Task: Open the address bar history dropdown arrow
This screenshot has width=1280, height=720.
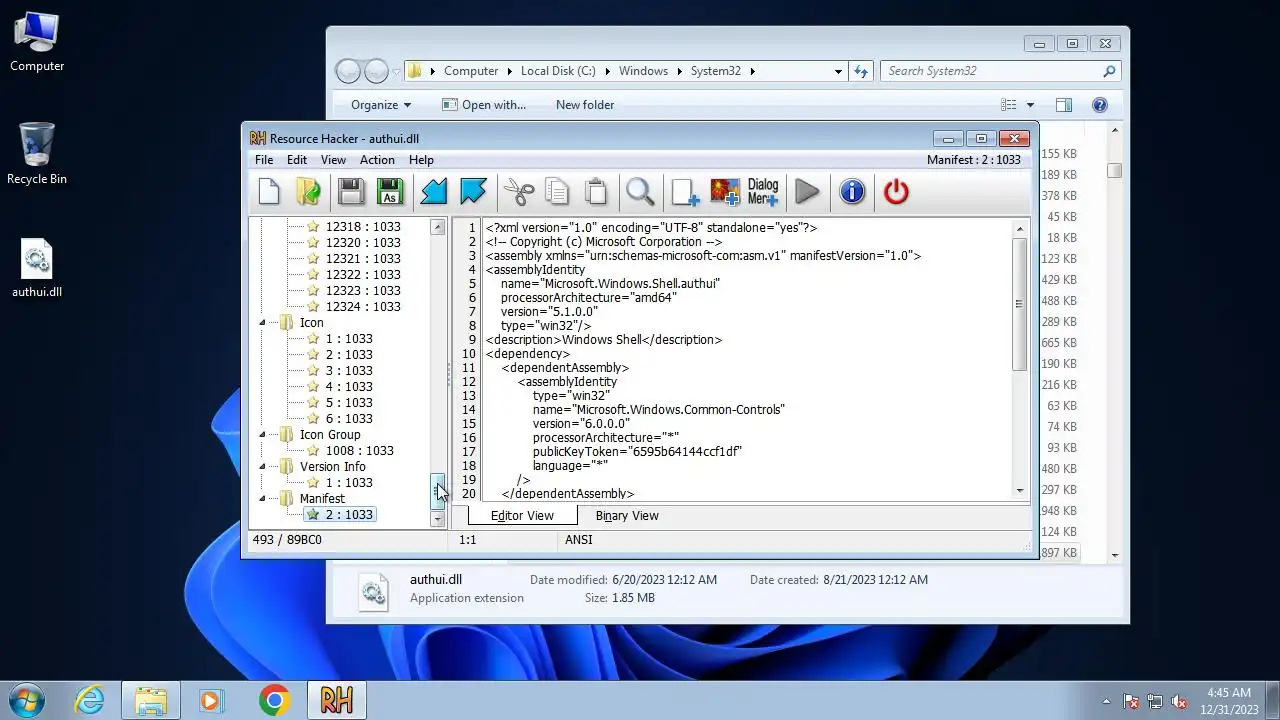Action: pos(838,71)
